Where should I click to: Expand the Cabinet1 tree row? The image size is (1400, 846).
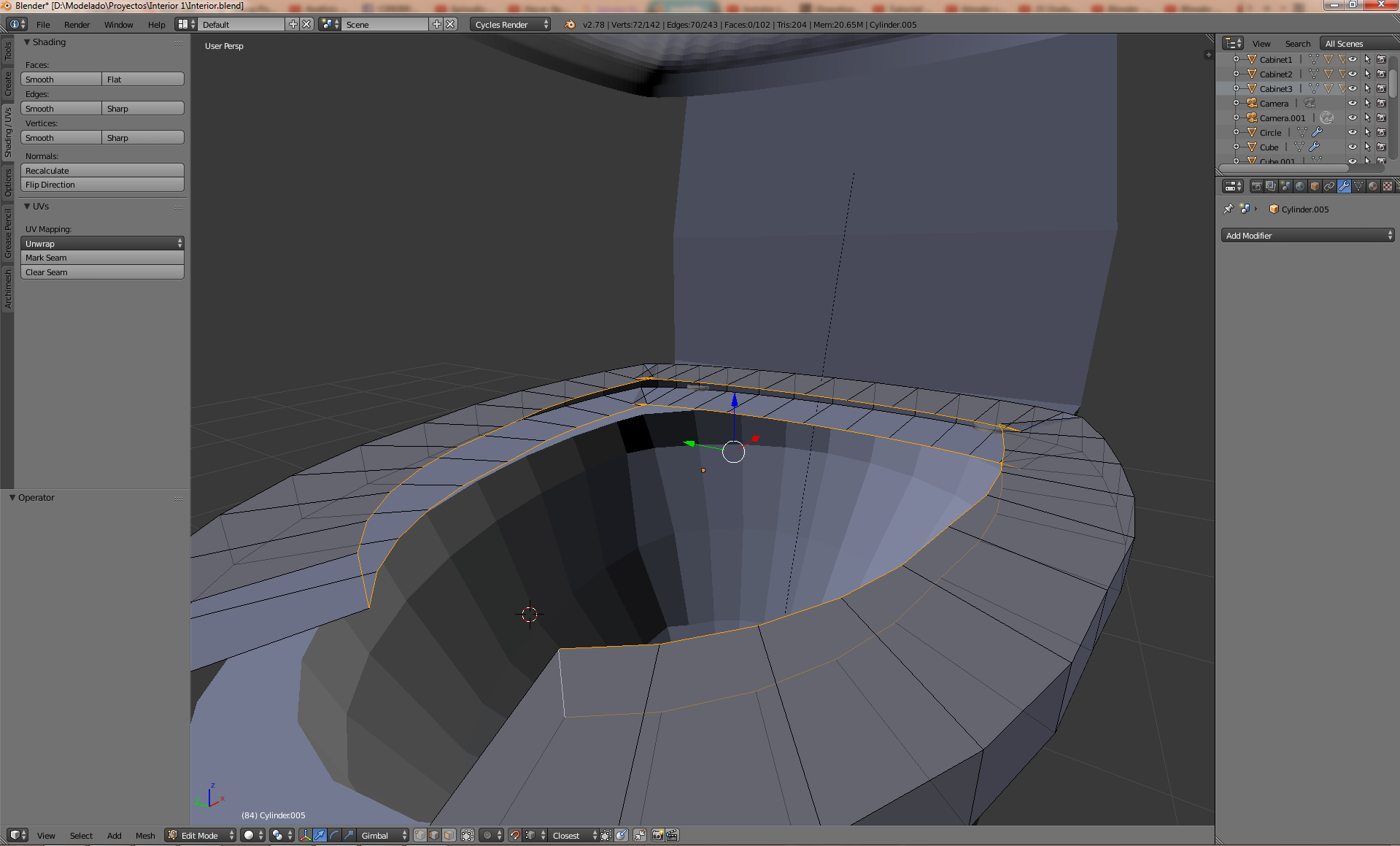pyautogui.click(x=1236, y=59)
